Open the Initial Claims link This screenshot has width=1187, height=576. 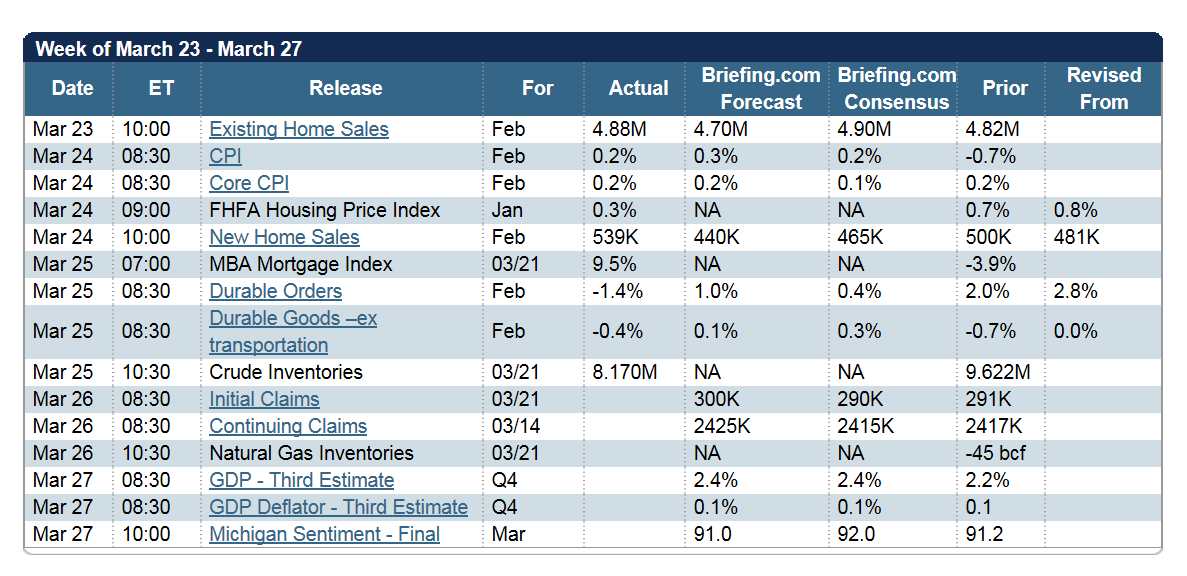click(264, 399)
